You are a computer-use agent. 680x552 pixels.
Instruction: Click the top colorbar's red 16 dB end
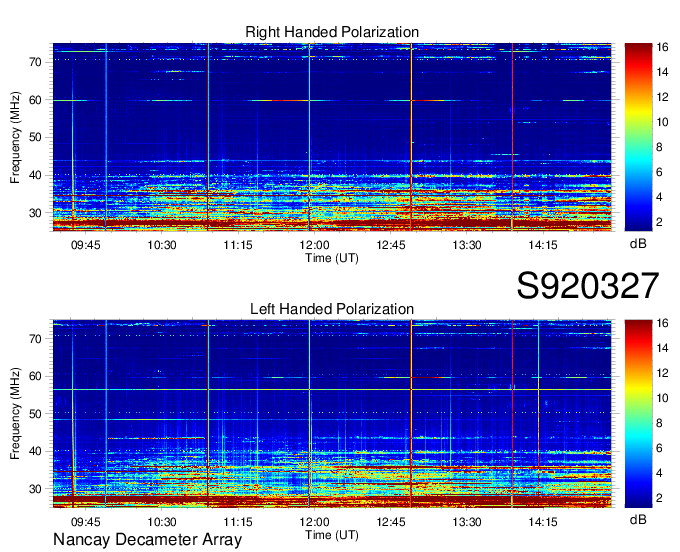coord(638,47)
